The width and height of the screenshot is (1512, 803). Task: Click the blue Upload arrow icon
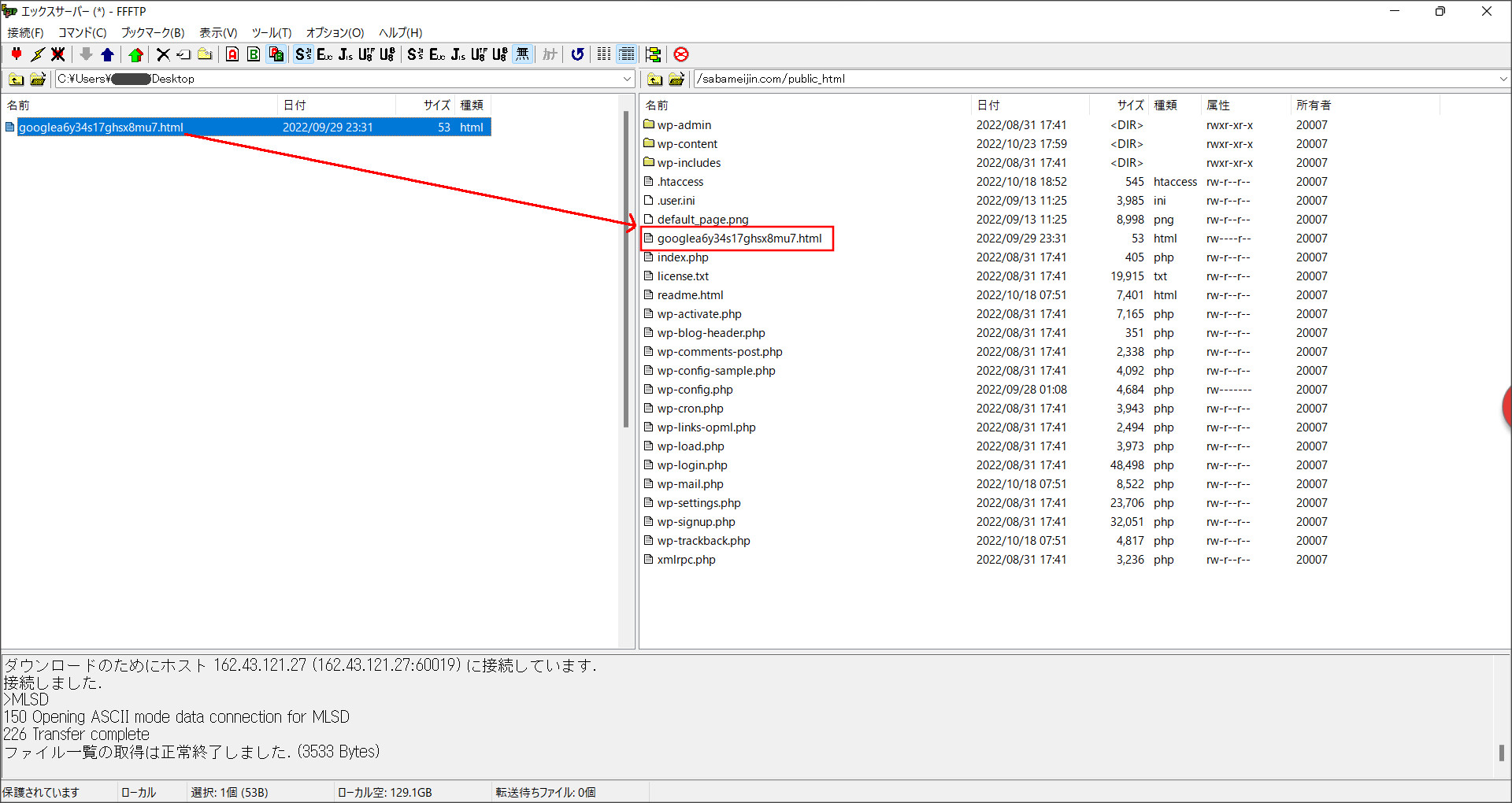point(108,54)
